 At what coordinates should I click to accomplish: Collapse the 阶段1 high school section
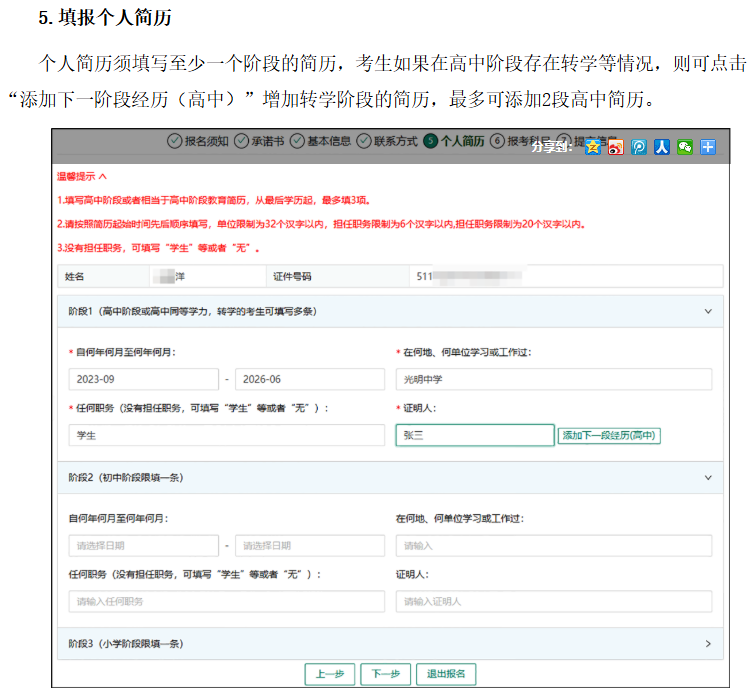[708, 311]
